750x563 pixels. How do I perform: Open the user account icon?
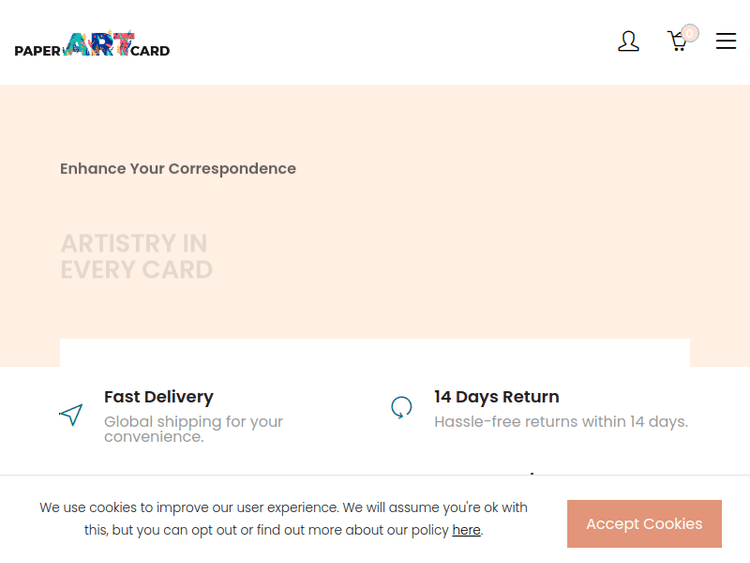click(628, 42)
